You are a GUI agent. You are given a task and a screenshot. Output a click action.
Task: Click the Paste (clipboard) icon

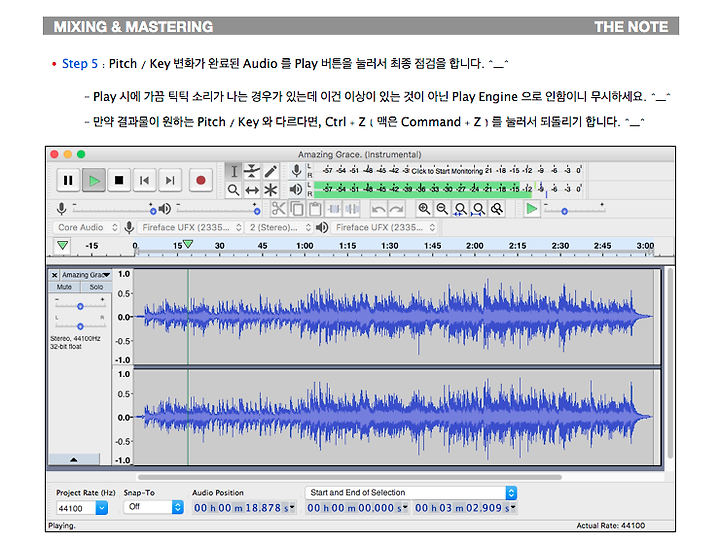315,209
